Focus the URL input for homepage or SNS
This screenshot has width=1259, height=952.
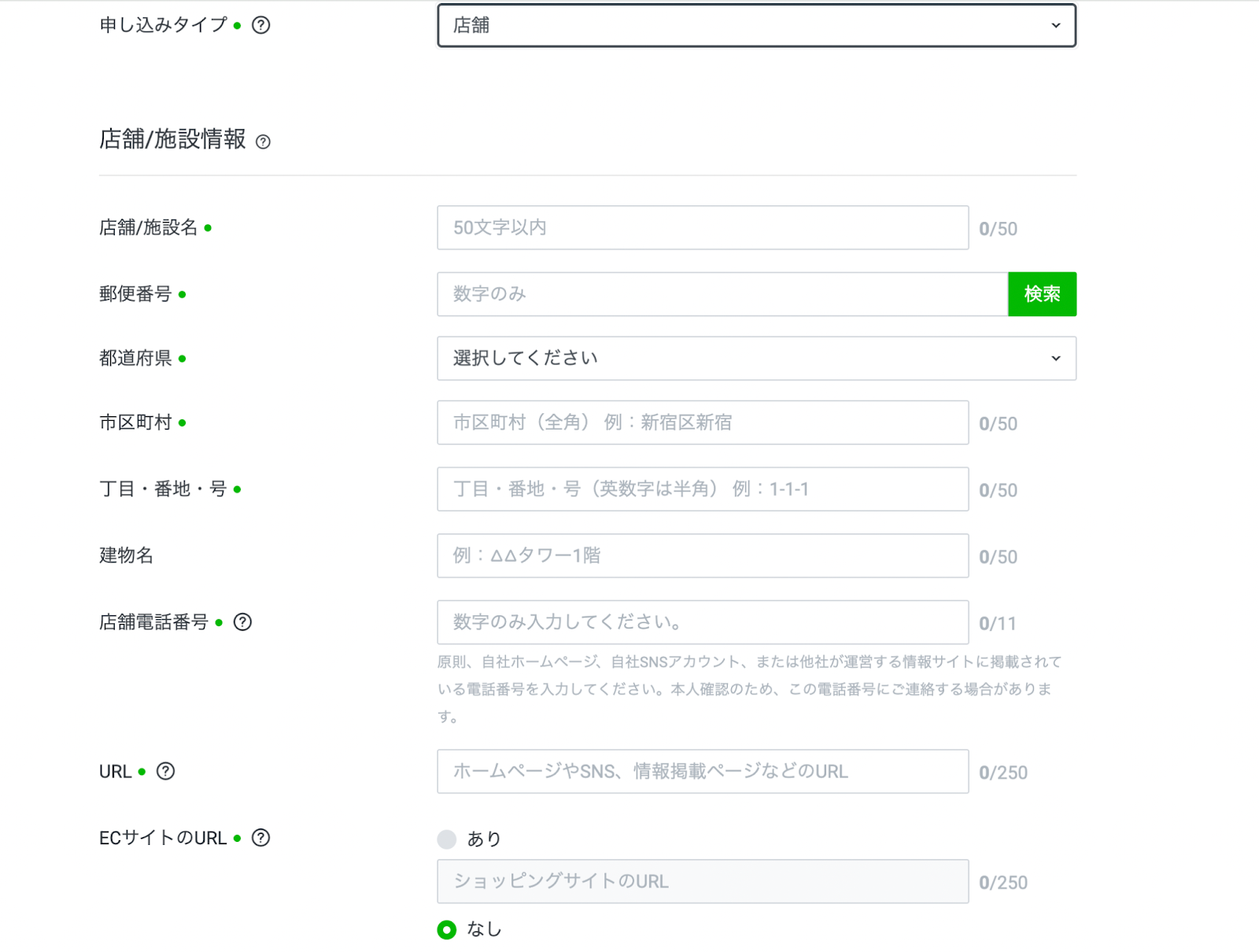click(702, 772)
